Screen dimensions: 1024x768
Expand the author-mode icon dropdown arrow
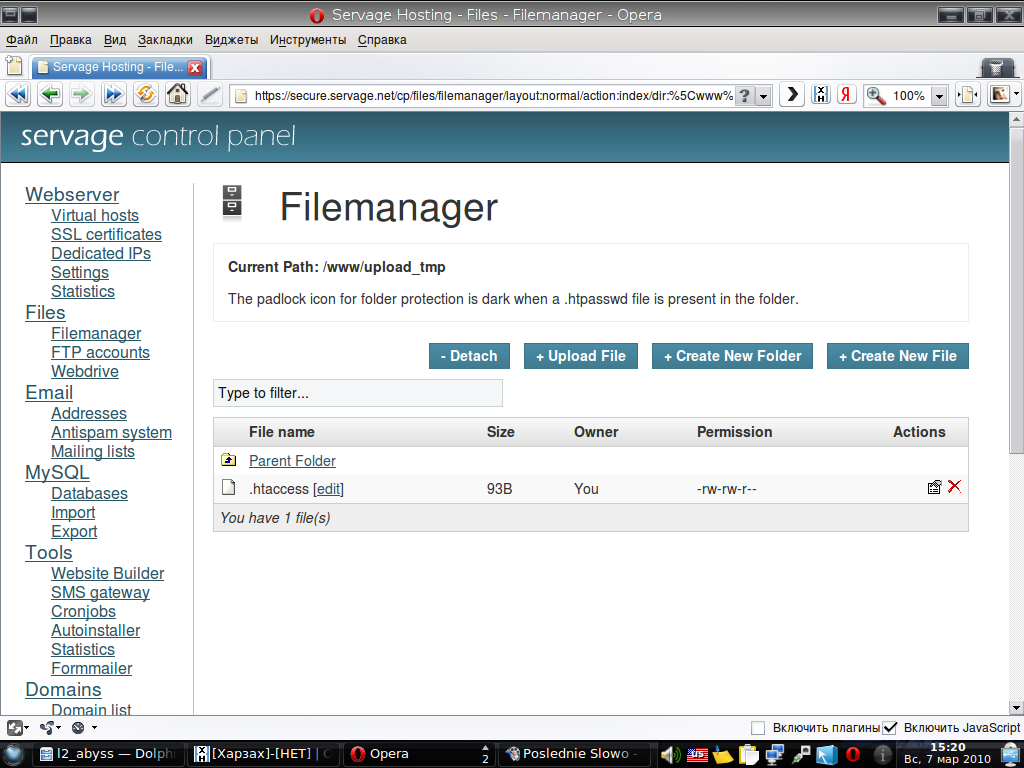pyautogui.click(x=1016, y=95)
